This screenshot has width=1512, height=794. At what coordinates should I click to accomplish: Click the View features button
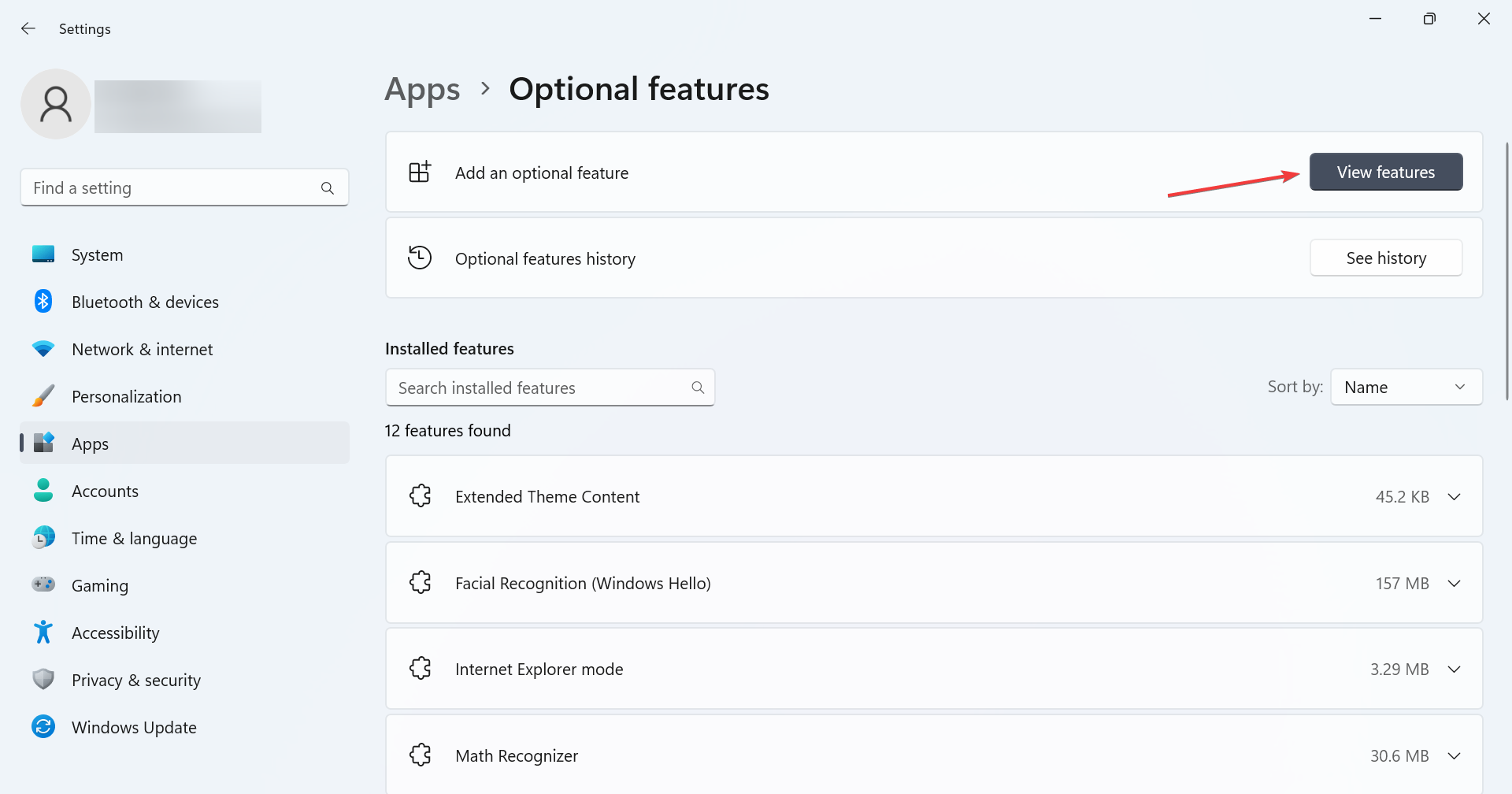(x=1385, y=172)
